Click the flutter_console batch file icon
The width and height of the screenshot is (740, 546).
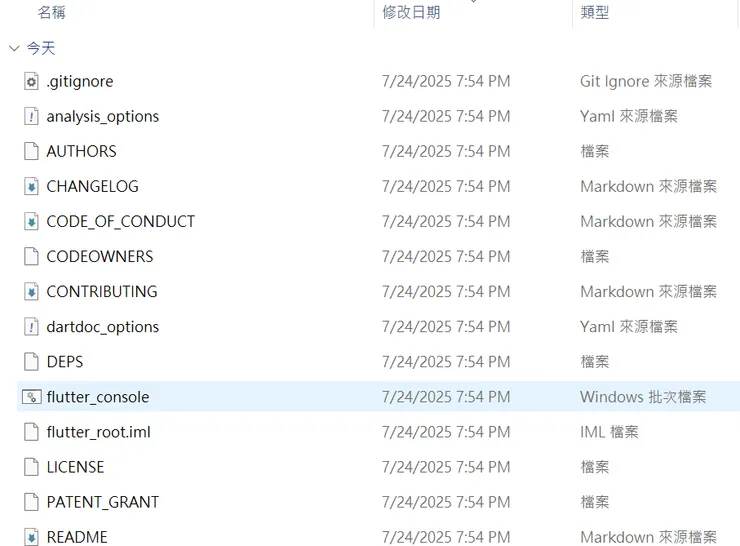[x=32, y=397]
